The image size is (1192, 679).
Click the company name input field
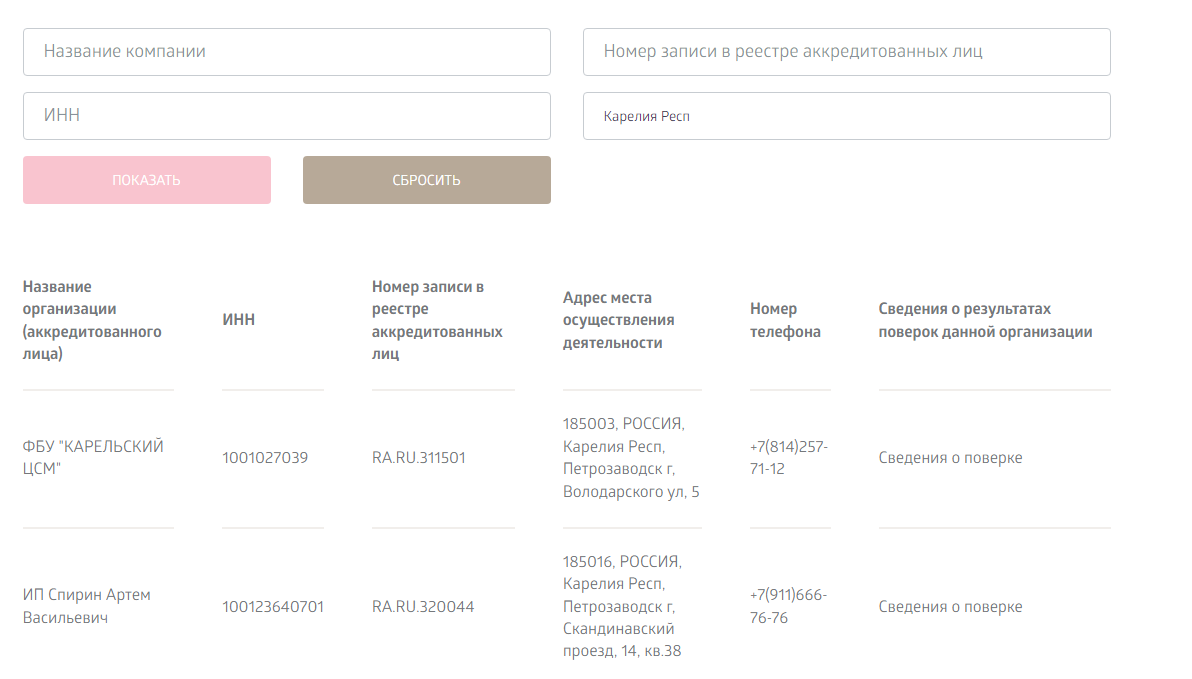[x=286, y=52]
